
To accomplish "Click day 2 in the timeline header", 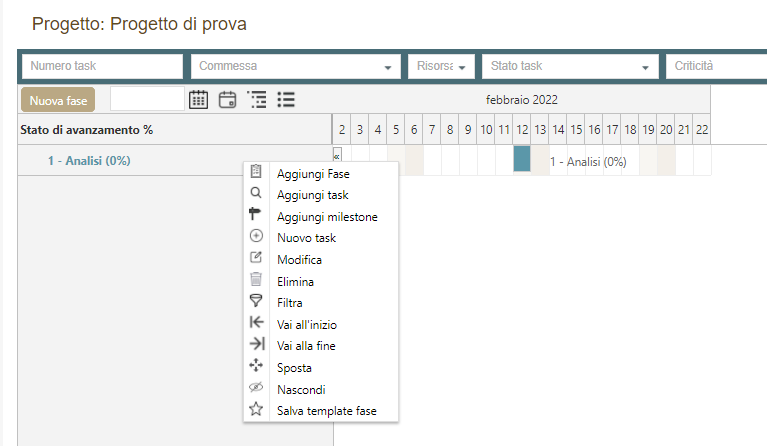I will coord(342,130).
